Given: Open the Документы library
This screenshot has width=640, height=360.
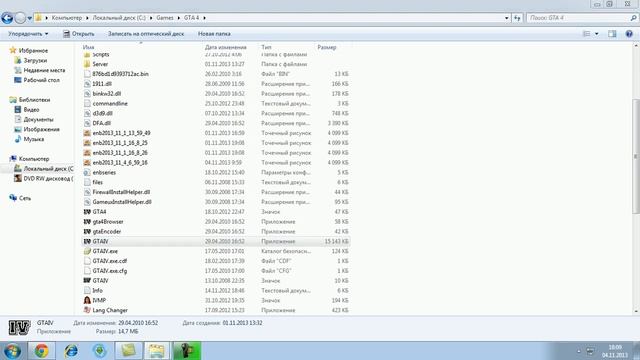Looking at the screenshot, I should (x=38, y=119).
